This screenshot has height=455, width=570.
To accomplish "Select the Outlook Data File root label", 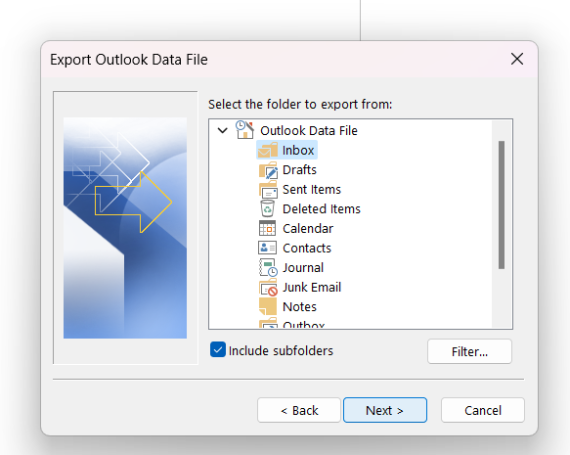I will pyautogui.click(x=309, y=130).
